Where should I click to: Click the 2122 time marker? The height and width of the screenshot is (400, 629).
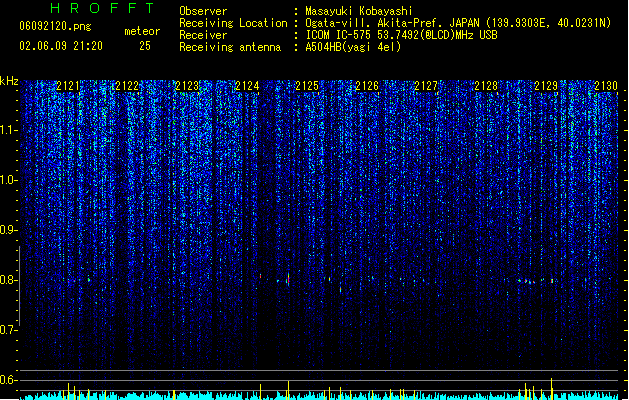click(x=127, y=86)
